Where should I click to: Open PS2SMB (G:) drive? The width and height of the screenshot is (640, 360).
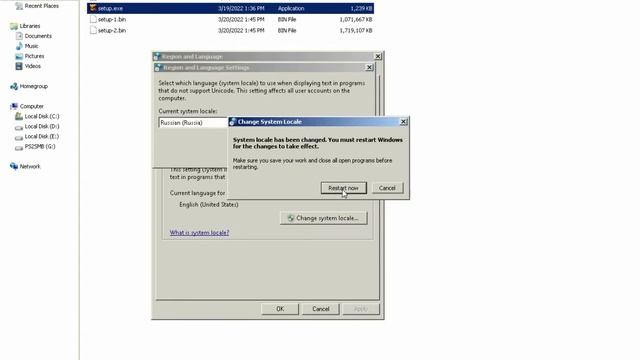[40, 147]
